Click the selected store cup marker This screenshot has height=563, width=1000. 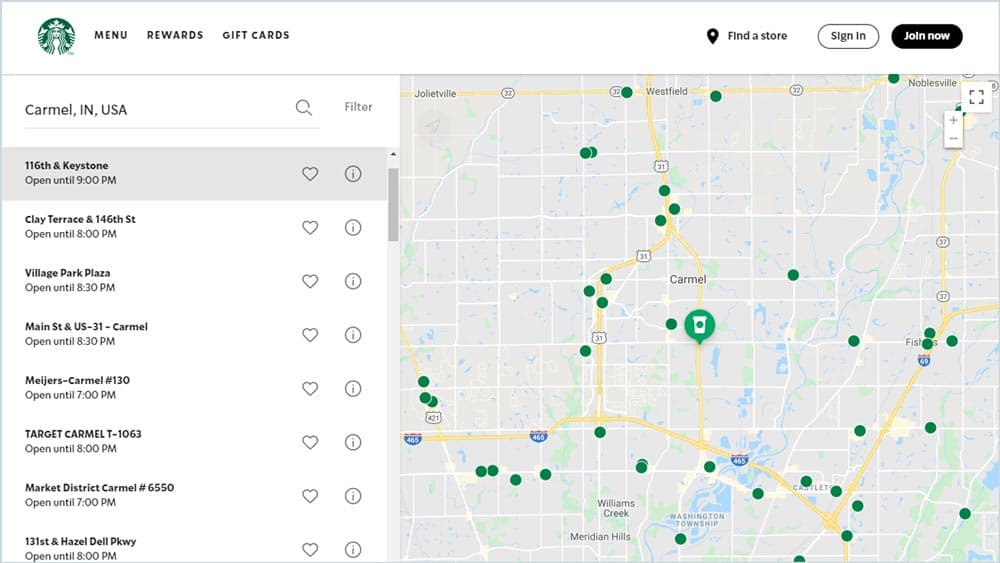click(700, 326)
